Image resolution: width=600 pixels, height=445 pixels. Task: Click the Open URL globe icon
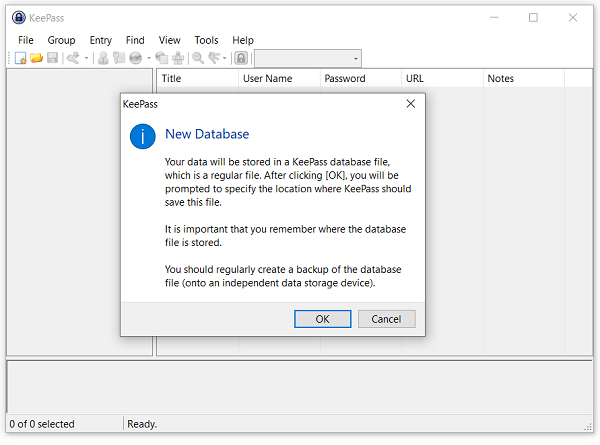136,58
